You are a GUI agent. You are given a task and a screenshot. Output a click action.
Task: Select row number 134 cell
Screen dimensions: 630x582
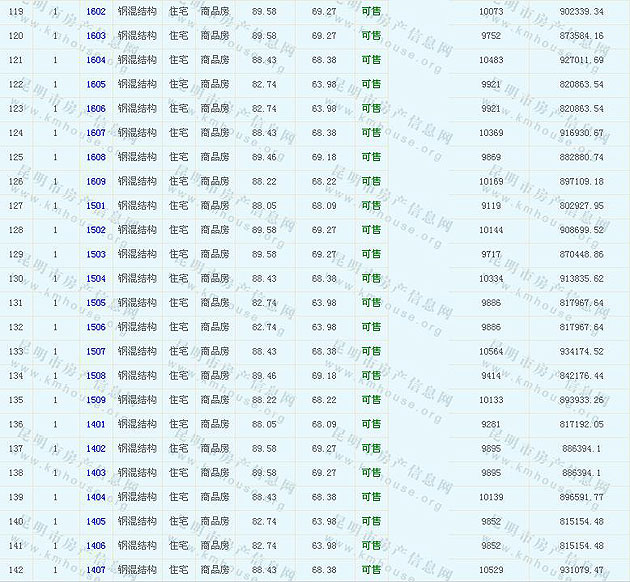[16, 376]
